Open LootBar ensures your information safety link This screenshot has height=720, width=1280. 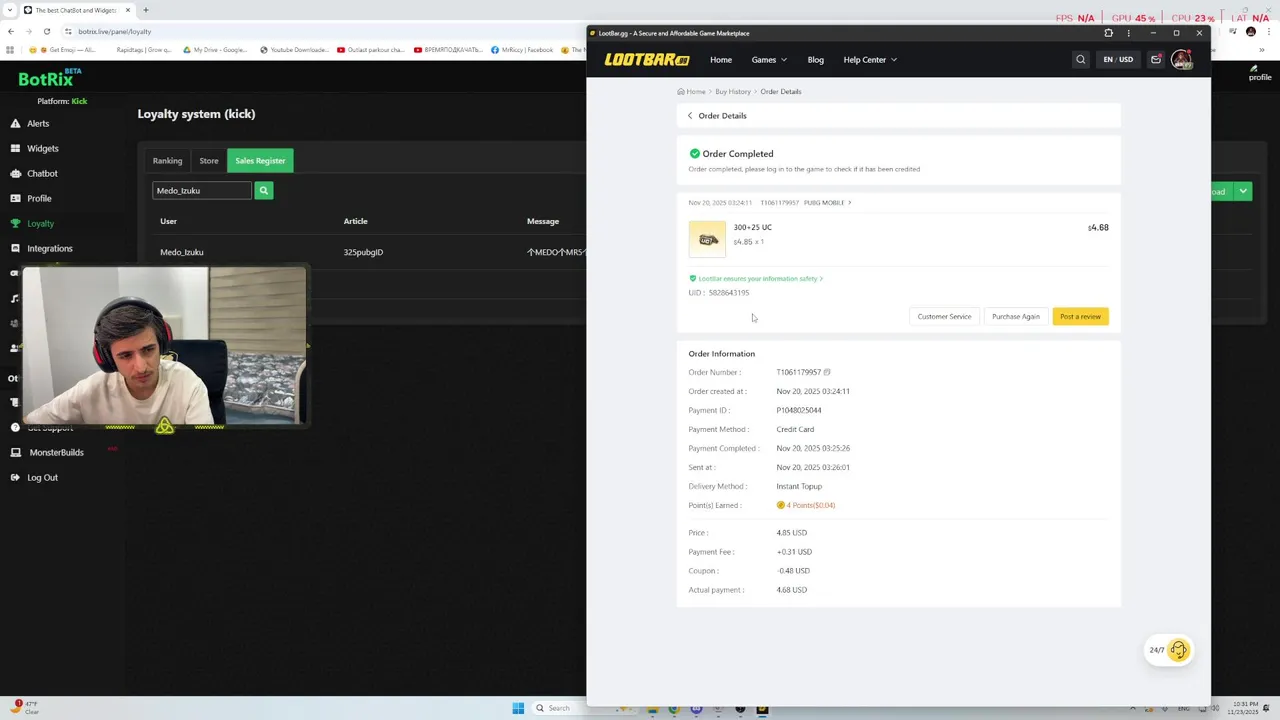757,278
